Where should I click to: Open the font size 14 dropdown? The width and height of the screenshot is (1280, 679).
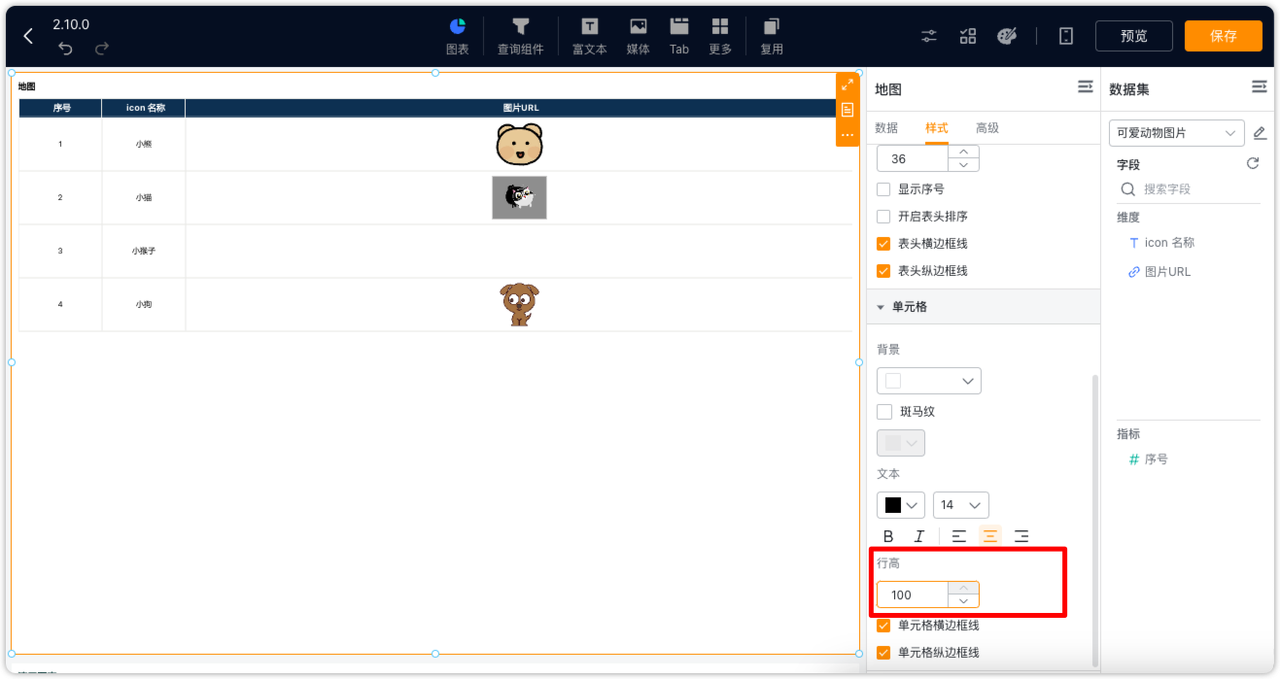pyautogui.click(x=961, y=505)
